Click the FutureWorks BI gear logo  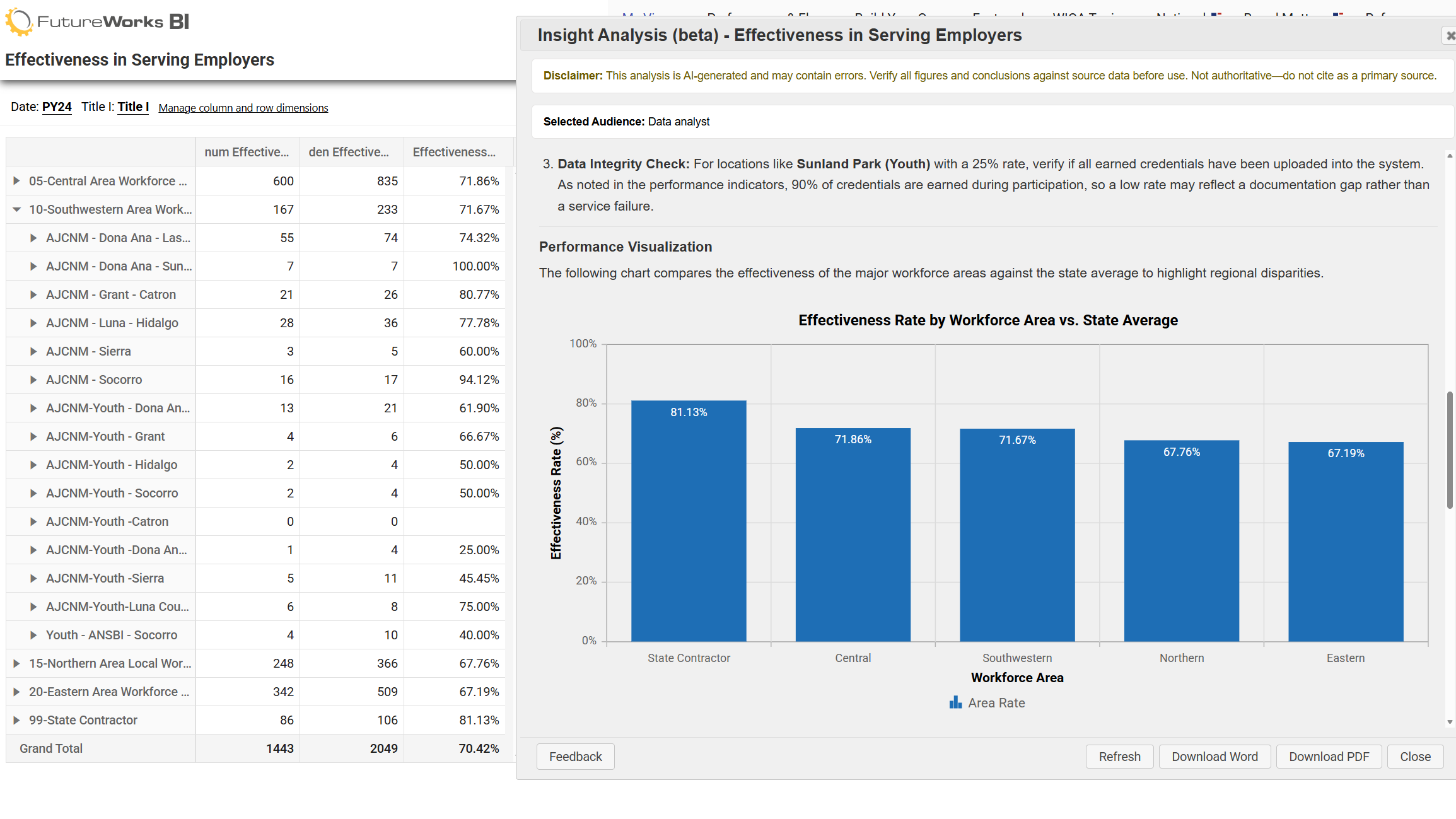tap(18, 22)
